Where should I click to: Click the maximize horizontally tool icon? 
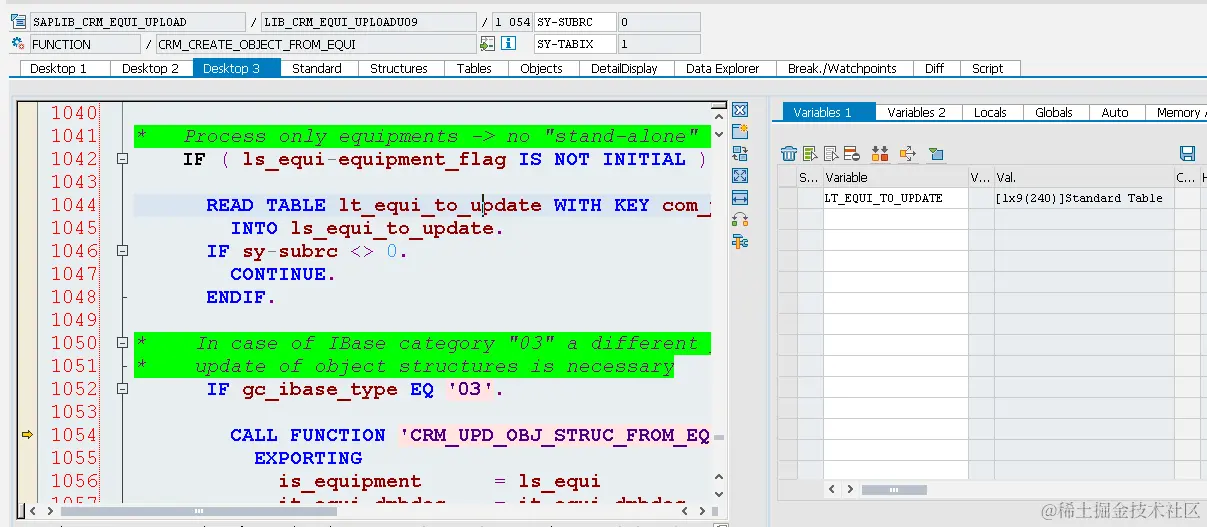[x=741, y=198]
